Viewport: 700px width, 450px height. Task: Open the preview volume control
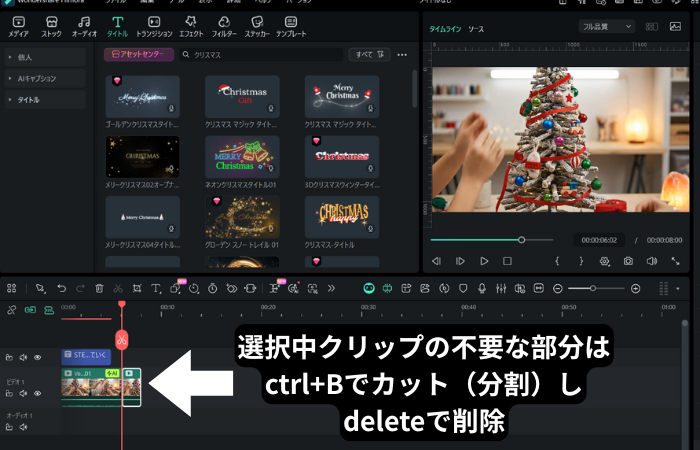point(652,261)
